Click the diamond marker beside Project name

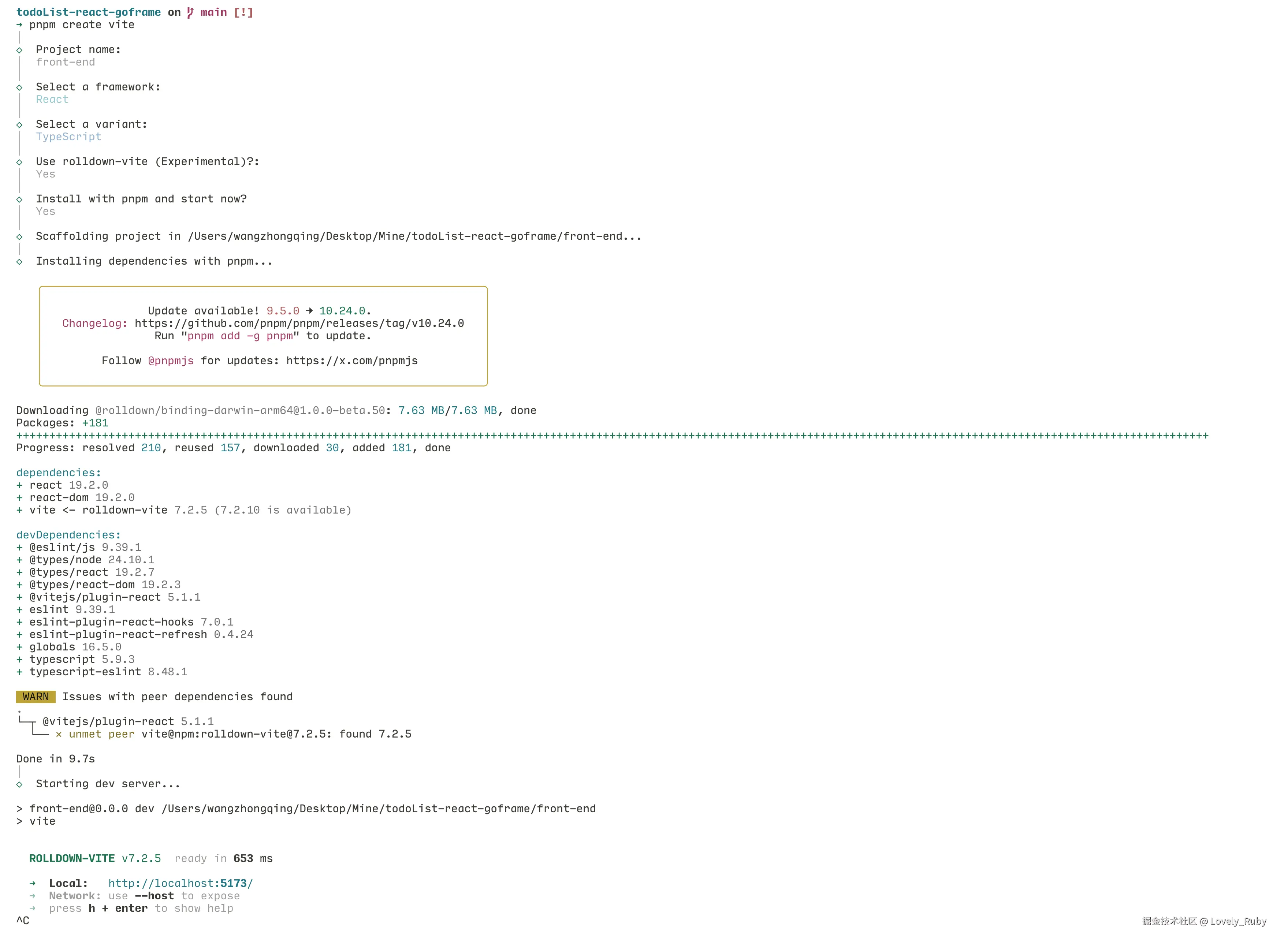point(19,50)
